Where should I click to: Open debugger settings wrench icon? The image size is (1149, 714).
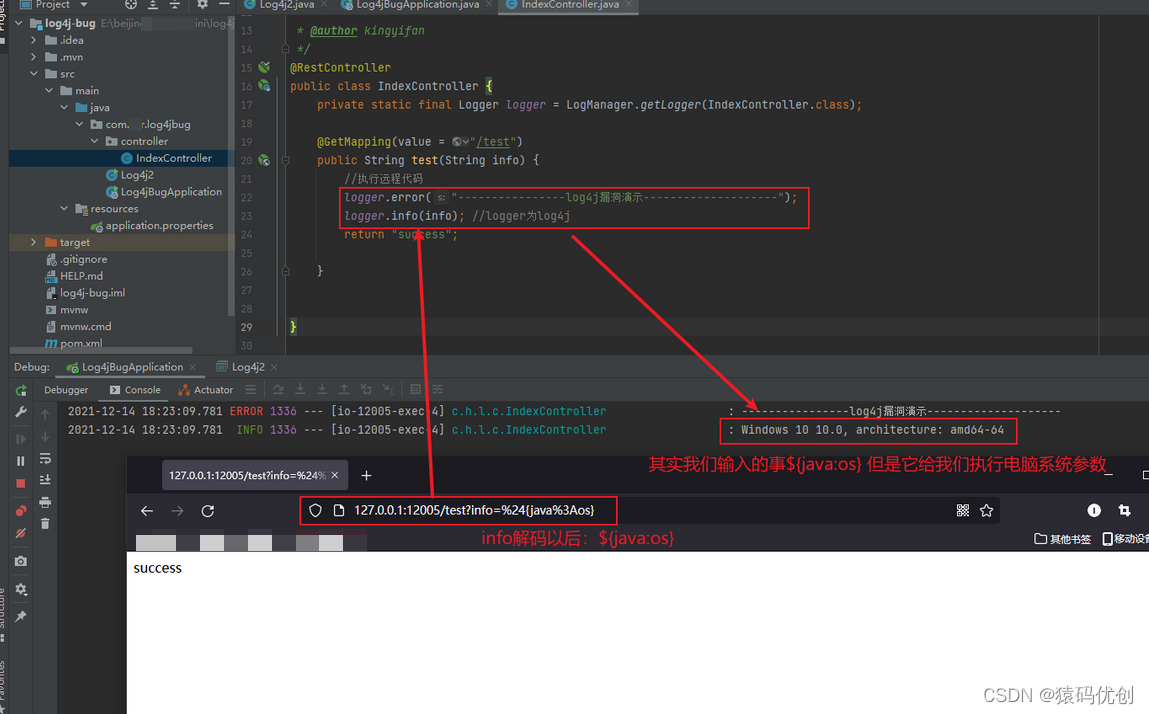[21, 413]
